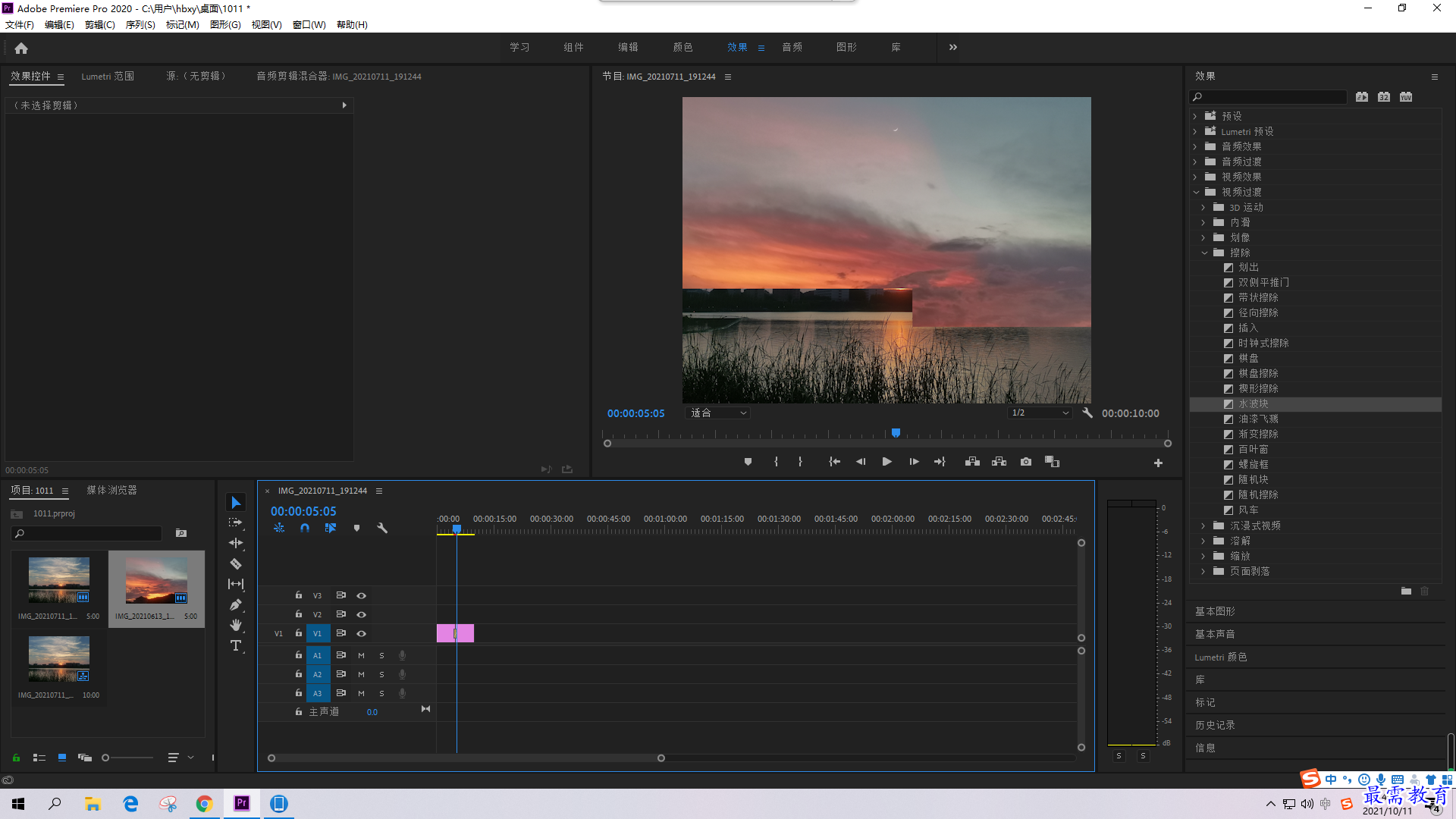Click Add Marker button in Program monitor
Screen dimensions: 1456x819
tap(748, 462)
